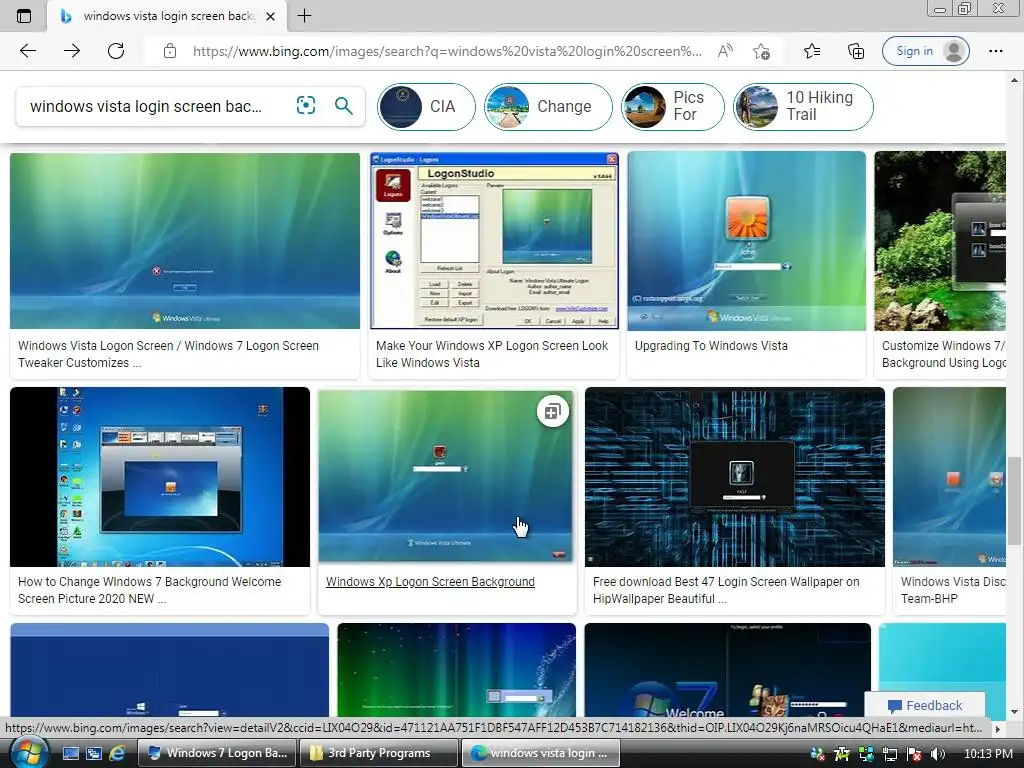Viewport: 1024px width, 768px height.
Task: Open How to Change Windows 7 Background caption
Action: pyautogui.click(x=150, y=590)
